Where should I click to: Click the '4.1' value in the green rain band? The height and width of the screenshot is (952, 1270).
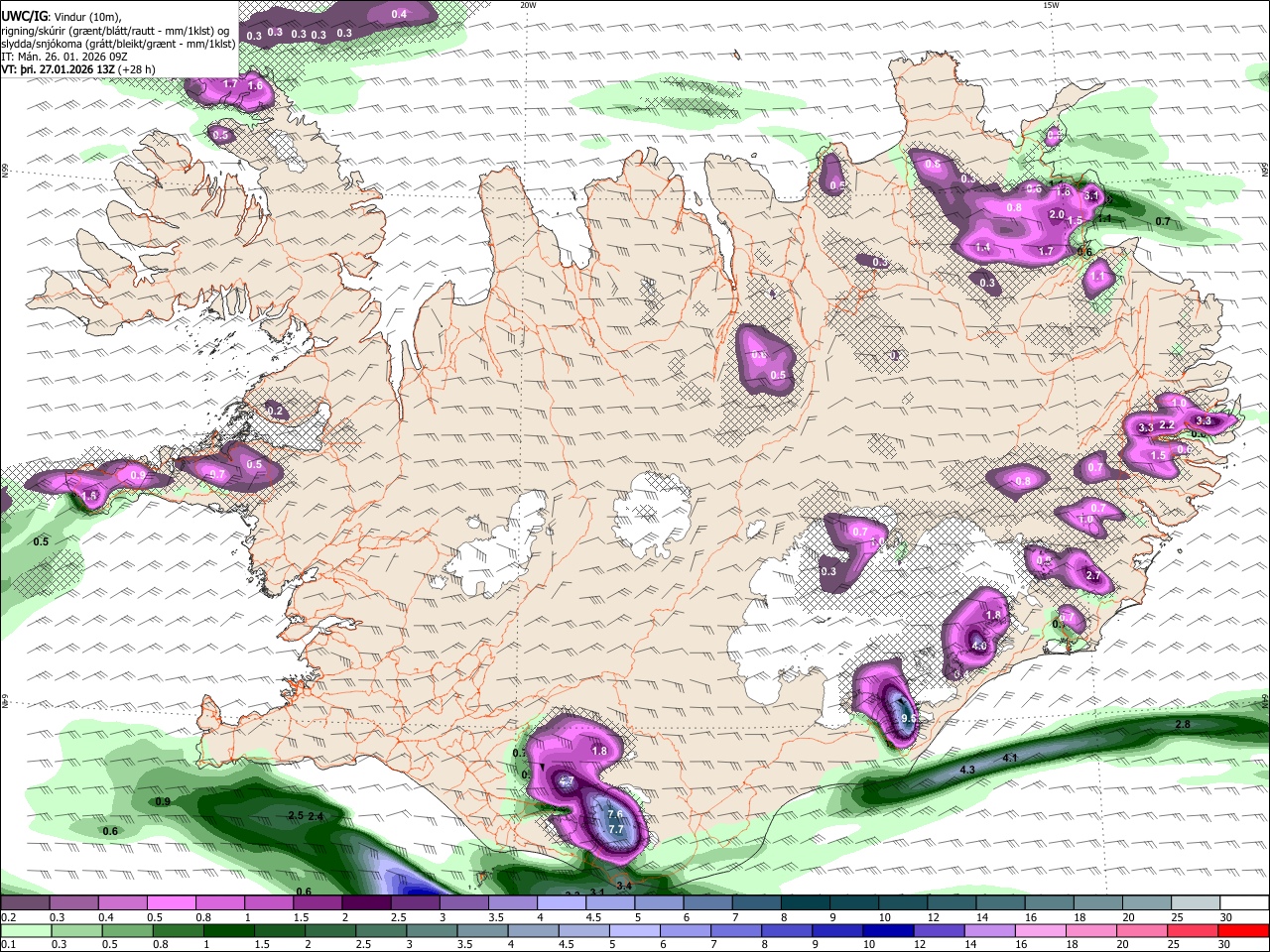click(x=1010, y=758)
